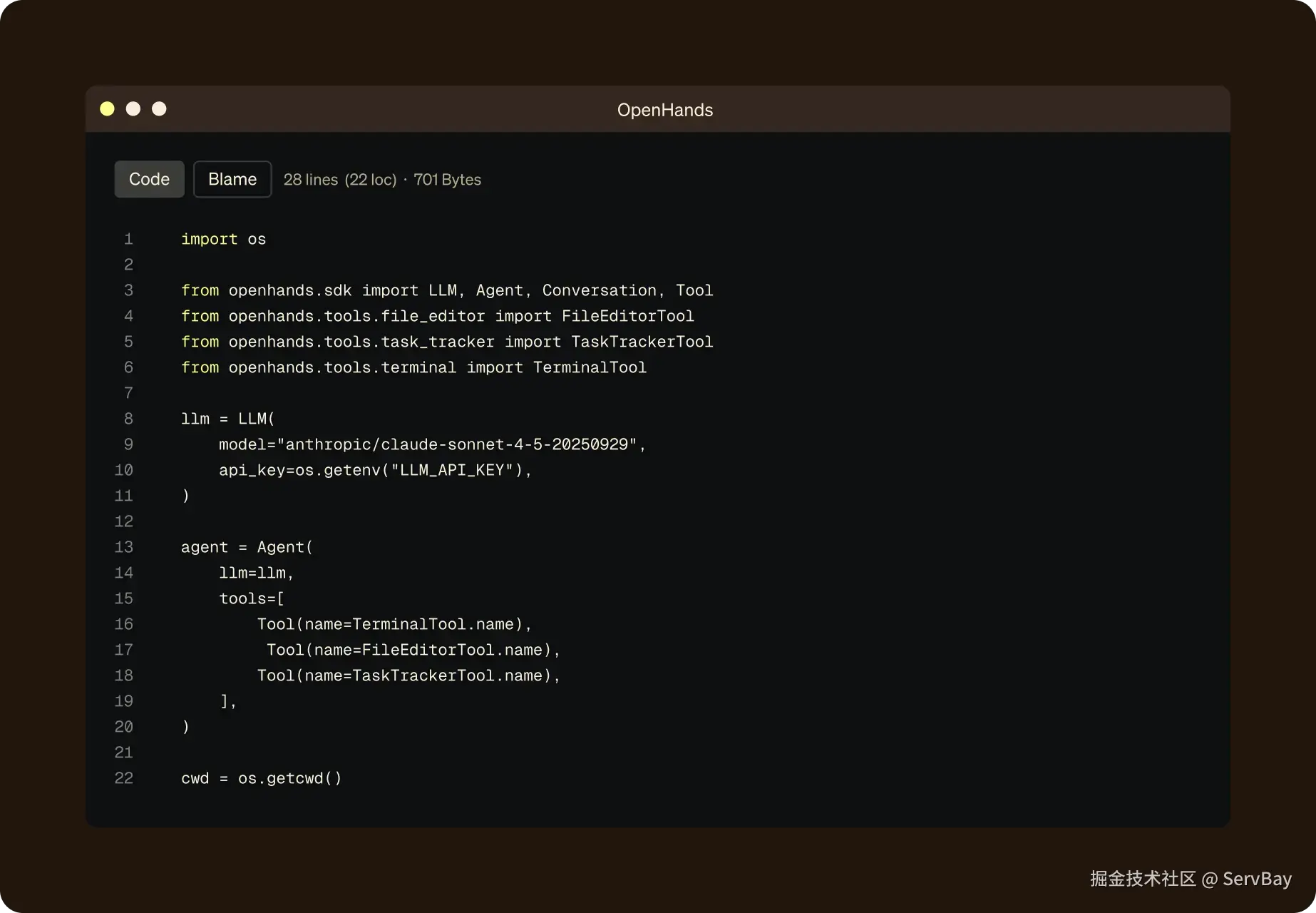Viewport: 1316px width, 913px height.
Task: Click the TaskTrackerTool.name tool entry
Action: (408, 675)
